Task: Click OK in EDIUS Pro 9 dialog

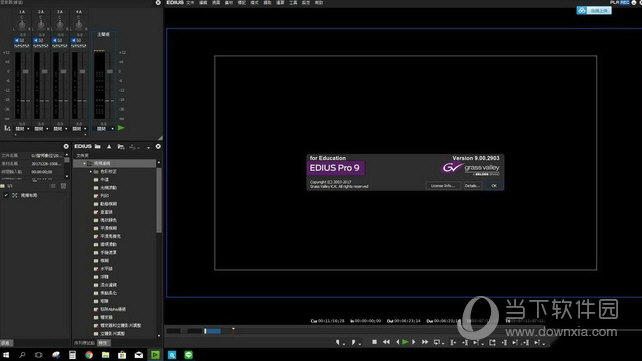Action: (x=494, y=186)
